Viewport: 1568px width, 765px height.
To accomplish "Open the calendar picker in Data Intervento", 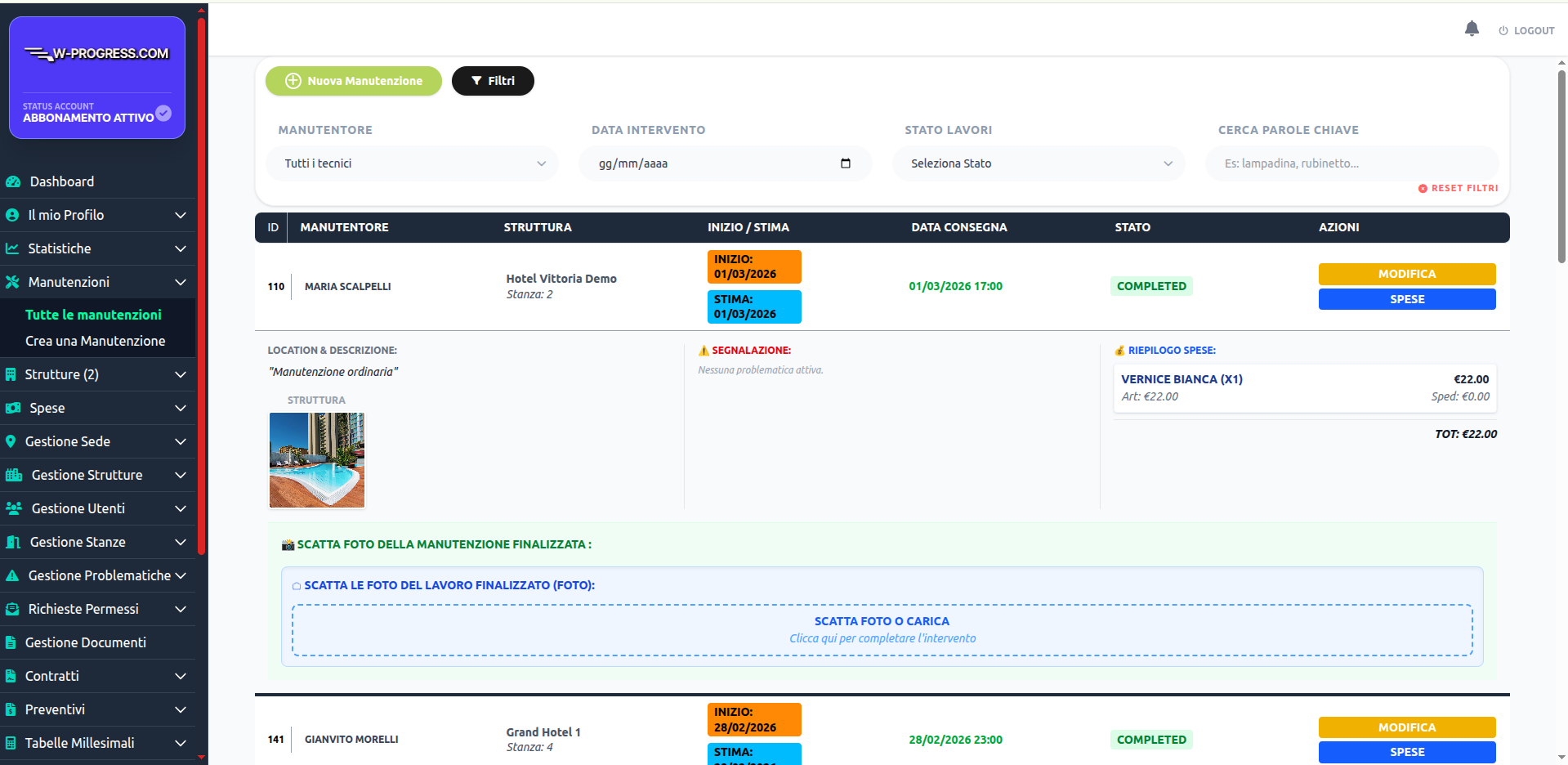I will pyautogui.click(x=845, y=163).
